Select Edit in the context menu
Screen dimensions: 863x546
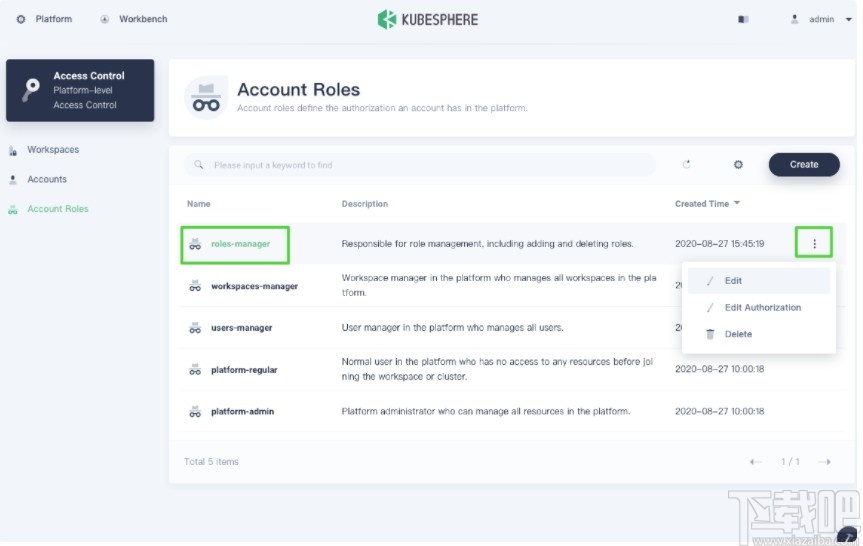click(x=734, y=281)
